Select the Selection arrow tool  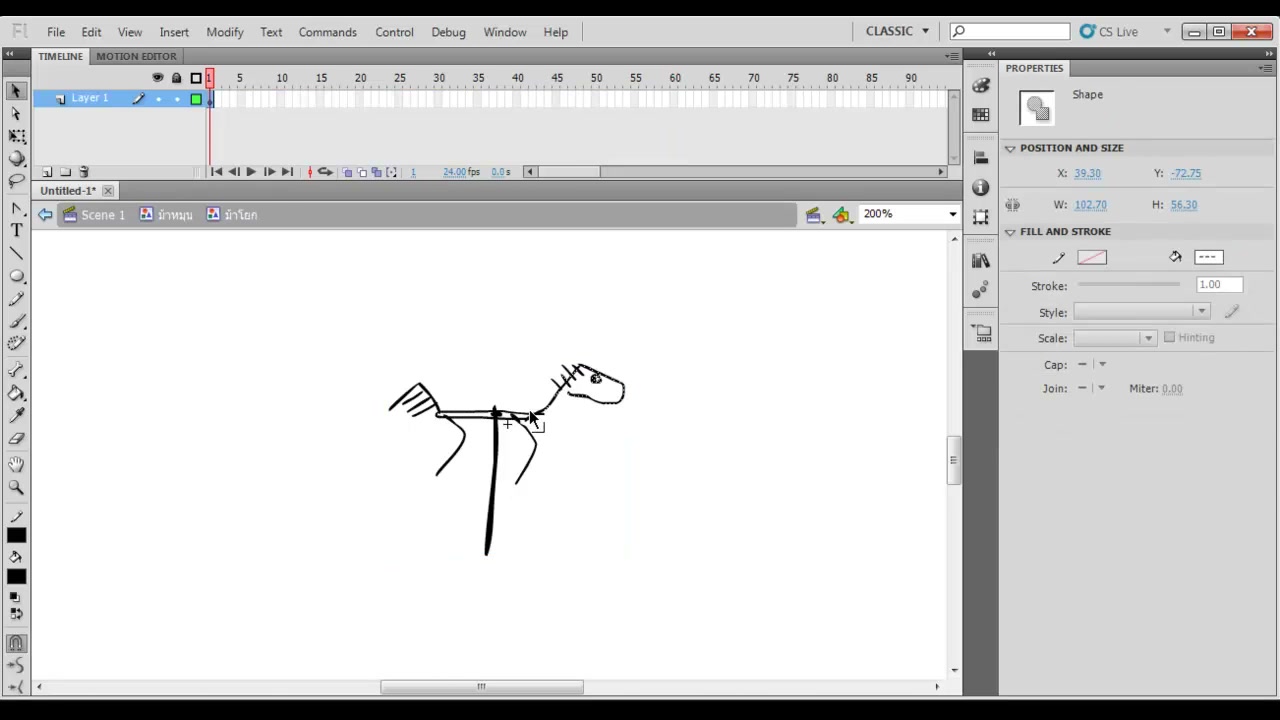pos(16,91)
